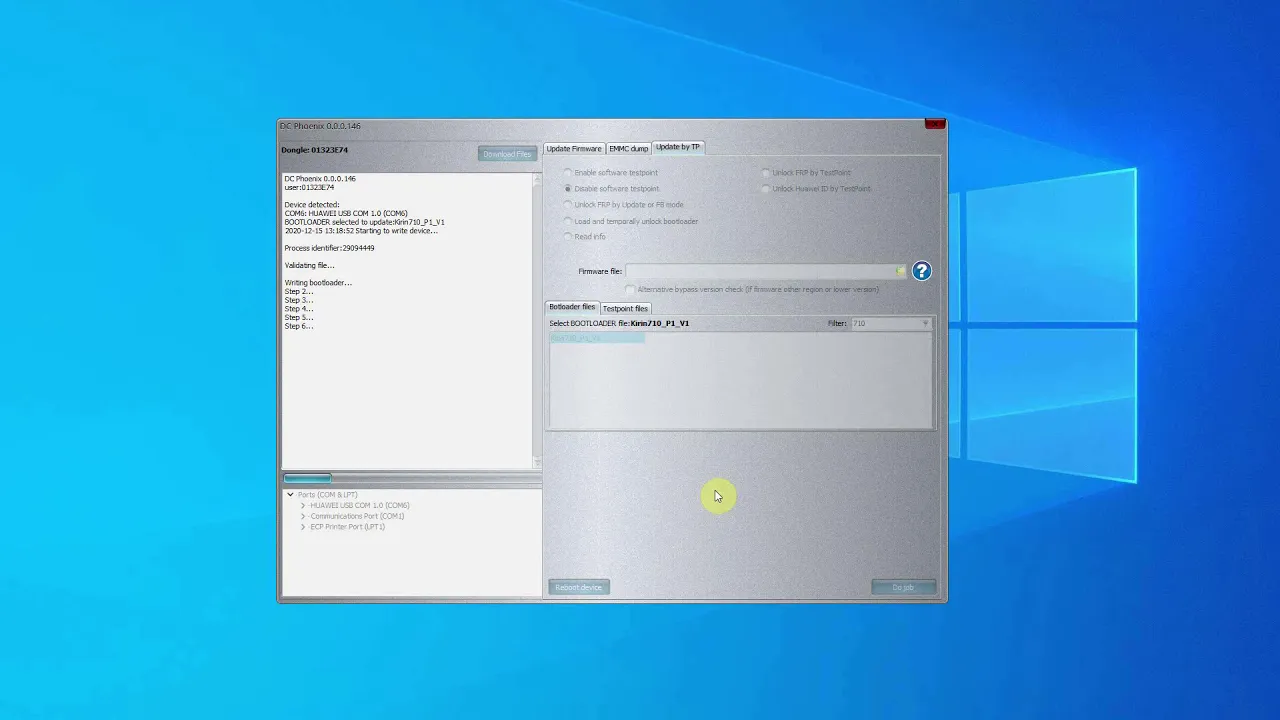Viewport: 1280px width, 720px height.
Task: Select the Read info radio button
Action: [569, 237]
